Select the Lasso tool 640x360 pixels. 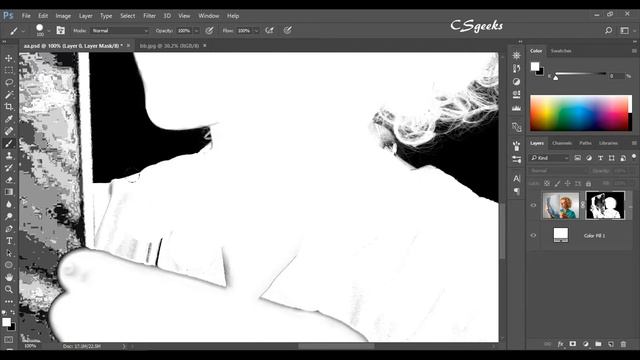coord(9,82)
